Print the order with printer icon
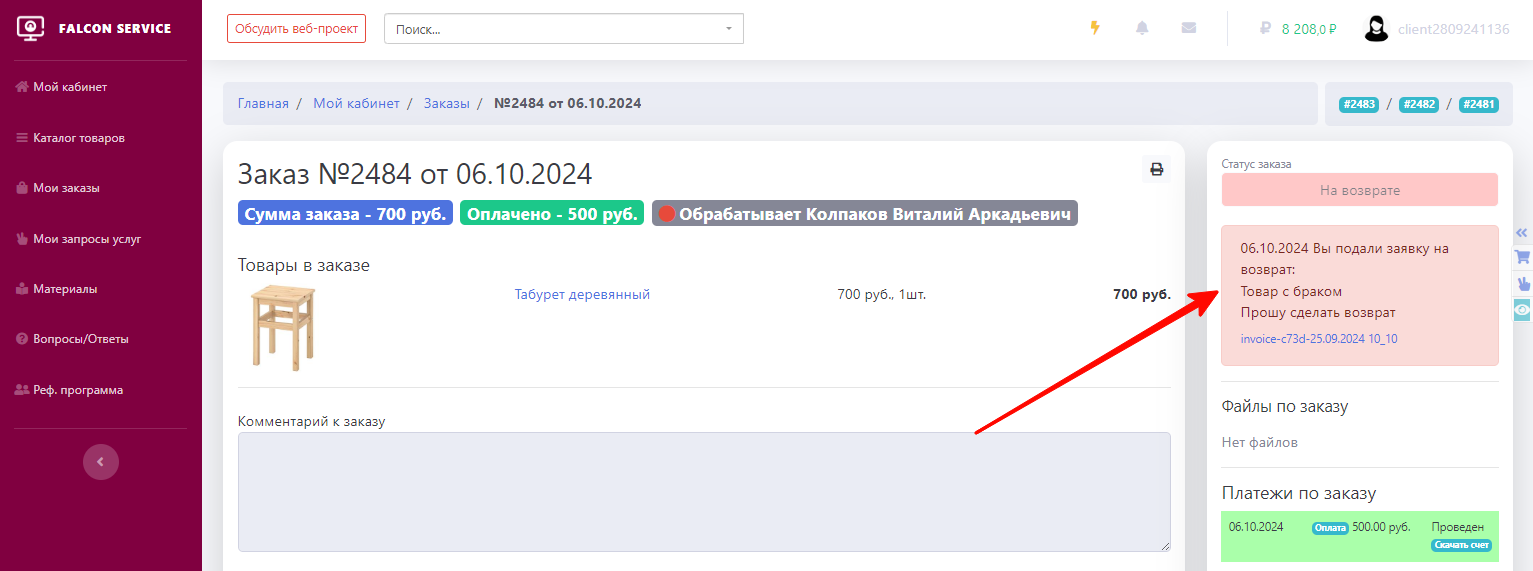 pyautogui.click(x=1157, y=169)
